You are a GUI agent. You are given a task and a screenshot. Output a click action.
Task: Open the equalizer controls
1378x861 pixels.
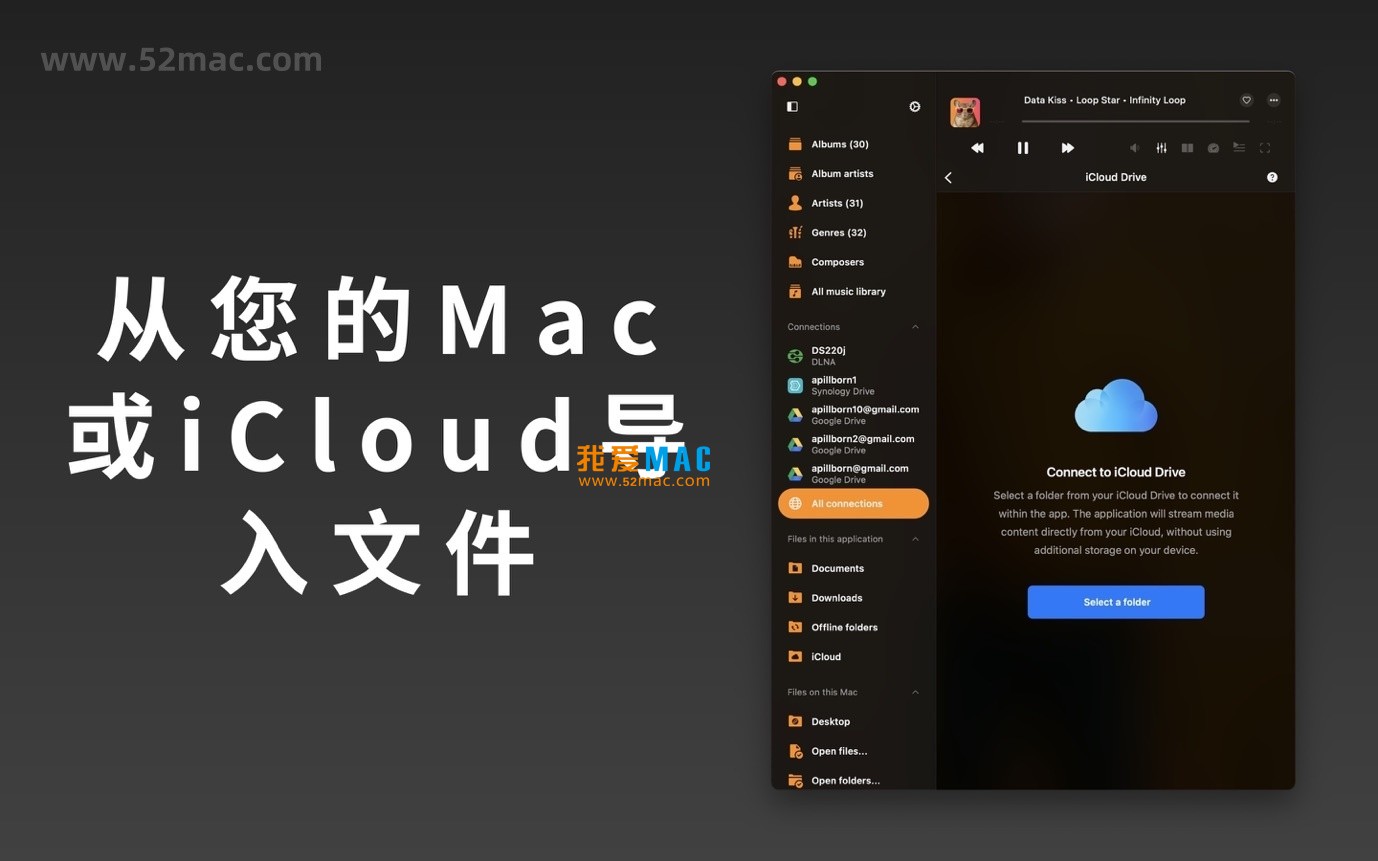pos(1161,147)
